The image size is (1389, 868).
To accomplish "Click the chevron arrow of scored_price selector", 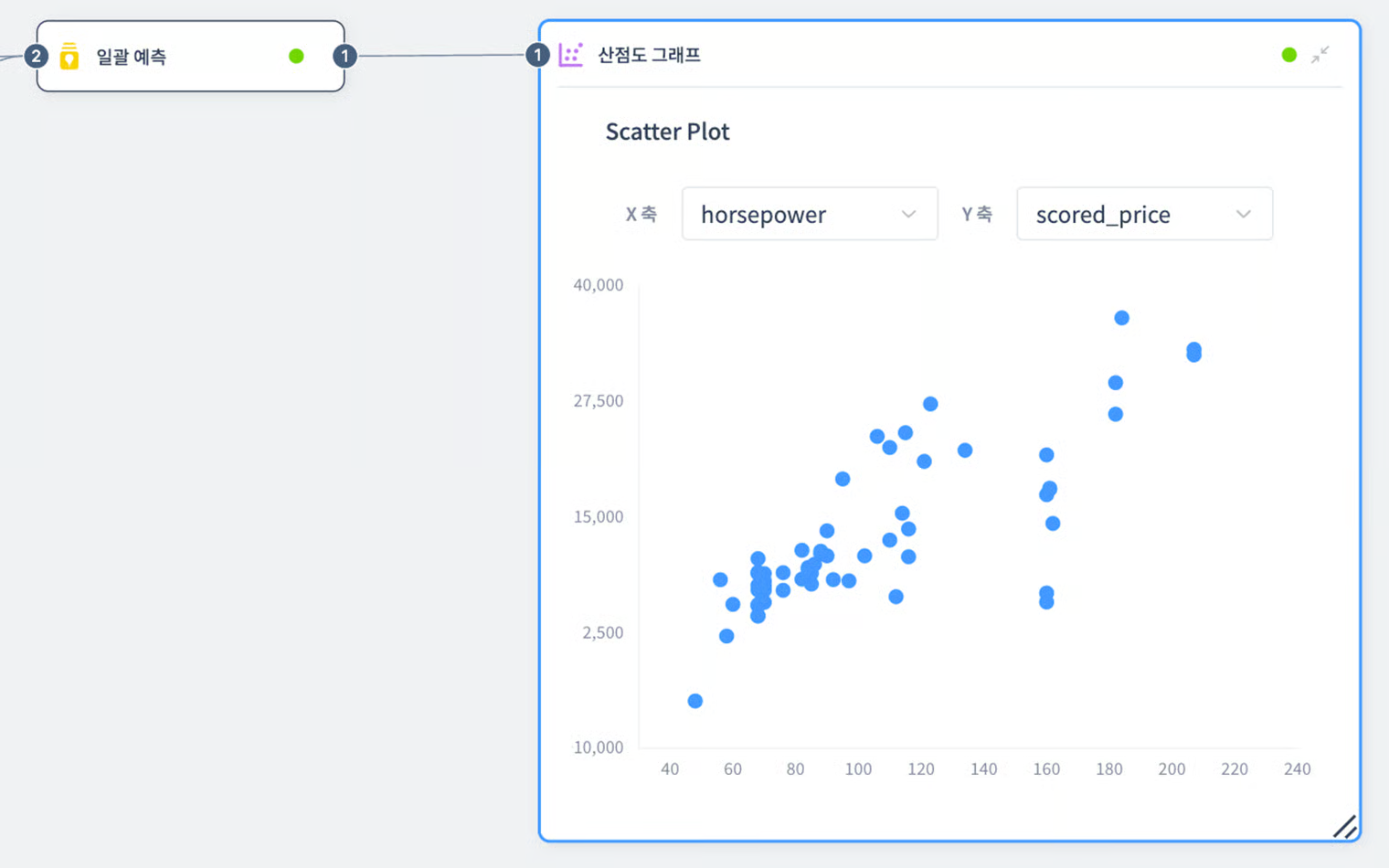I will [1243, 214].
